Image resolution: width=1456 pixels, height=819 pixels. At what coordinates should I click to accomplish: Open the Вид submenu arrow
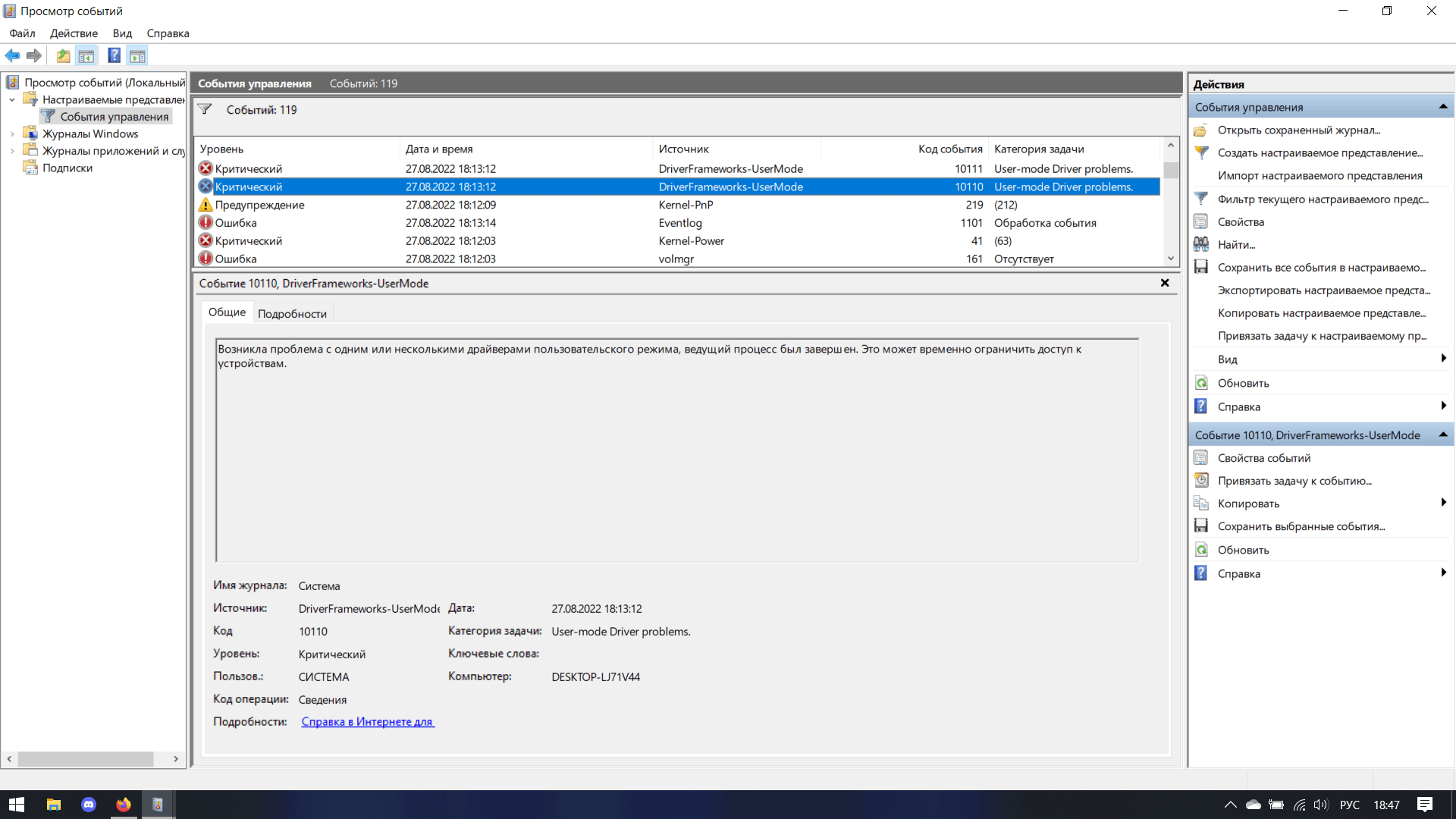[x=1443, y=359]
